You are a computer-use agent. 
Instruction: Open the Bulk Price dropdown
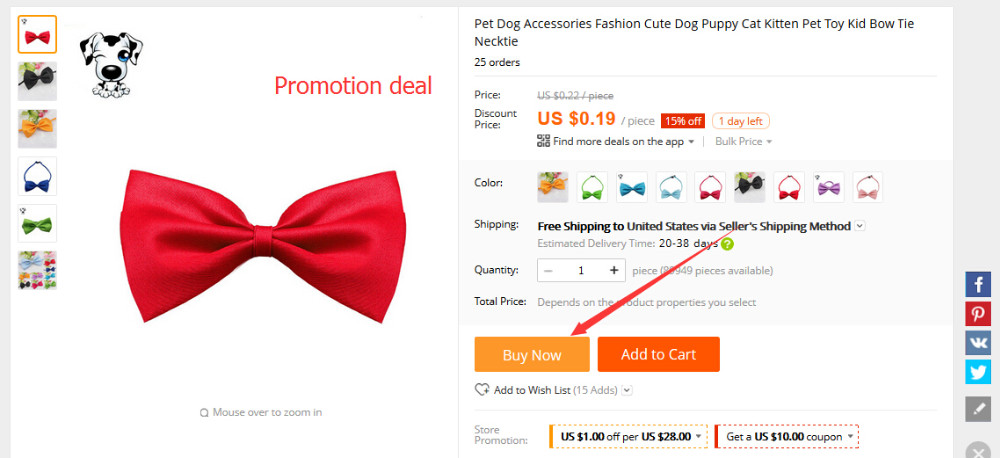tap(742, 142)
